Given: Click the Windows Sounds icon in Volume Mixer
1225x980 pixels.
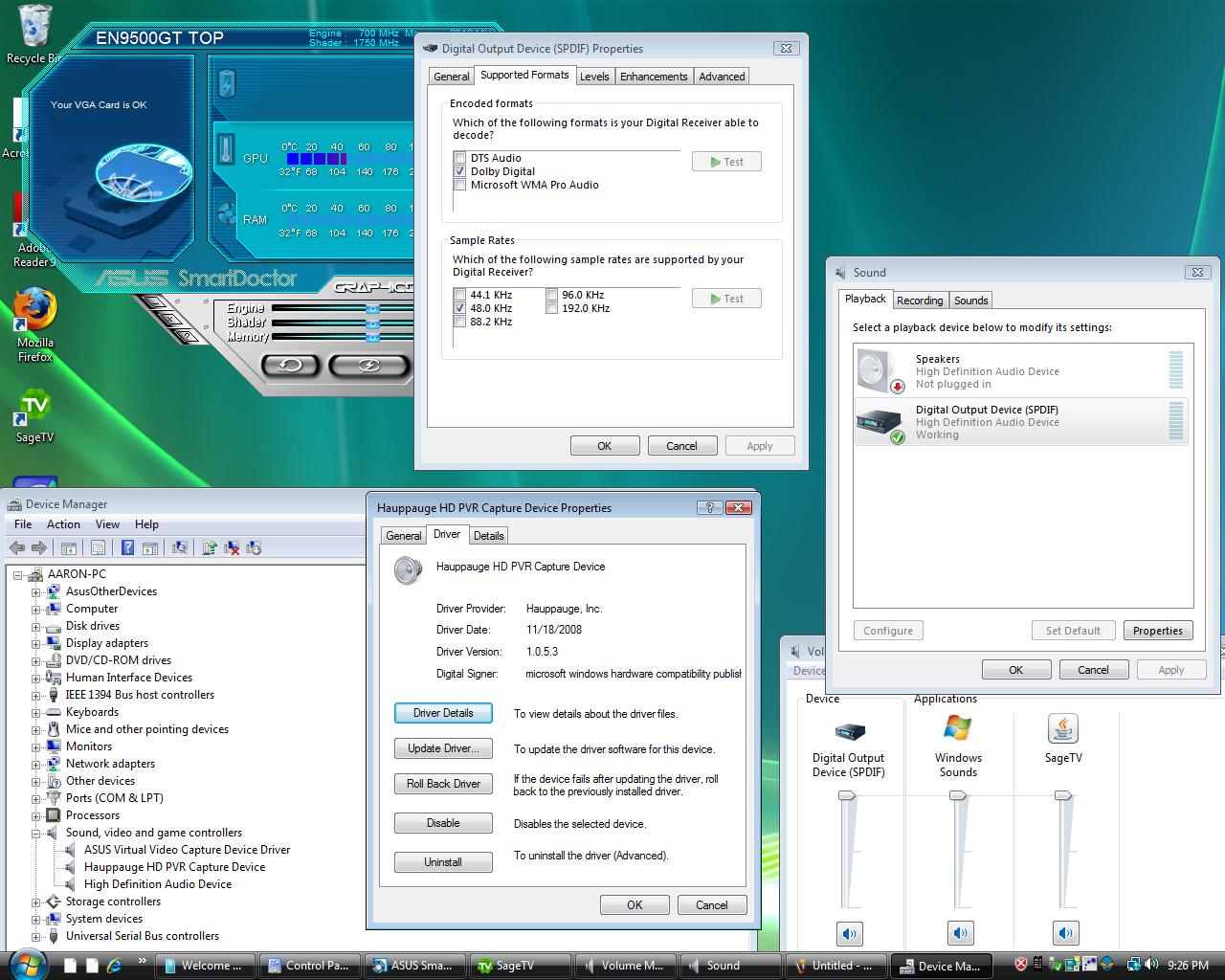Looking at the screenshot, I should pos(957,728).
